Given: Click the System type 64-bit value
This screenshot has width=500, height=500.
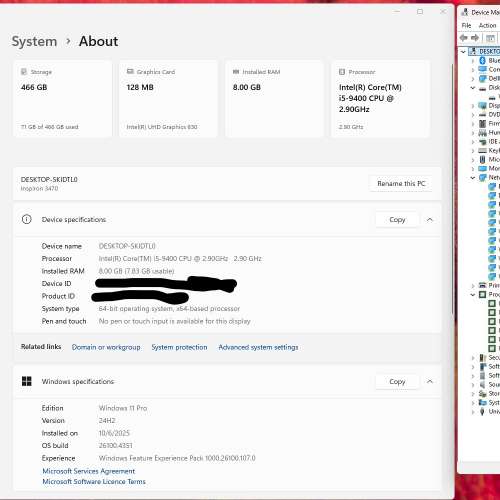Looking at the screenshot, I should click(169, 309).
